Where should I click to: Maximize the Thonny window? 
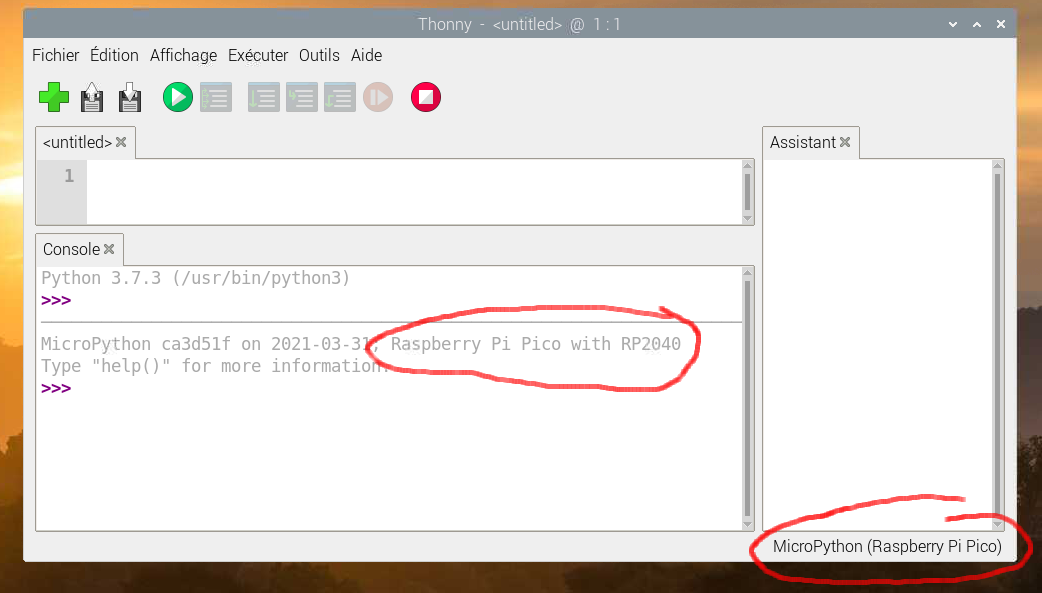point(977,24)
